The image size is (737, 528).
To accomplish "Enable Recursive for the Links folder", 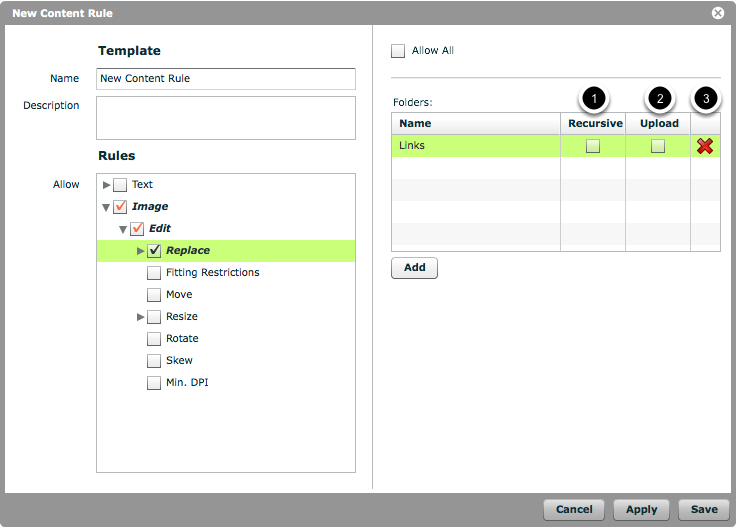I will (593, 146).
